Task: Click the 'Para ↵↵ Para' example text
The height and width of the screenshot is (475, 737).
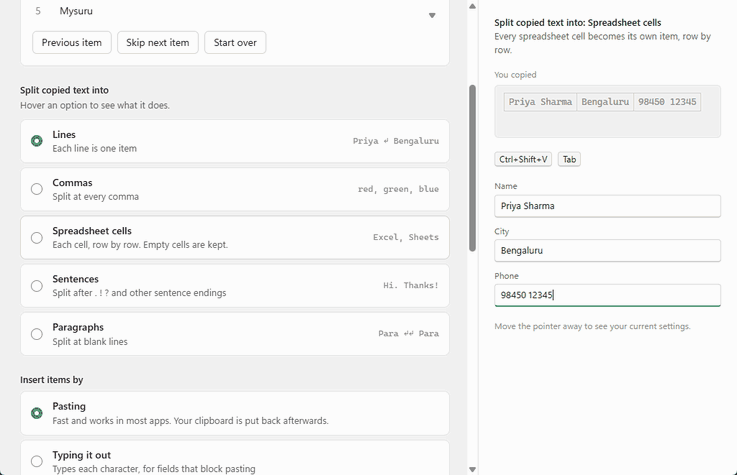Action: [408, 334]
